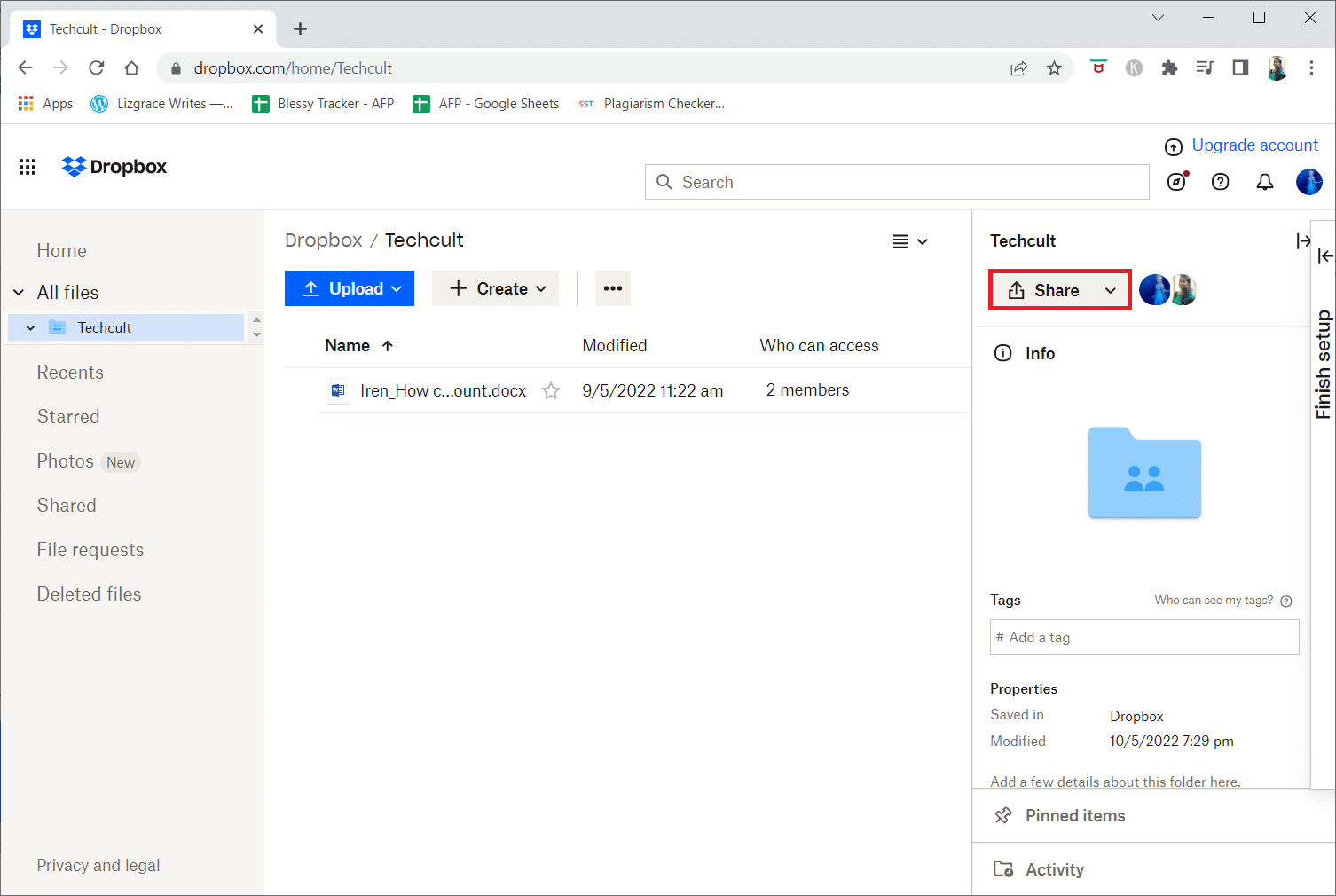The height and width of the screenshot is (896, 1336).
Task: Open the explore compass icon
Action: 1177,182
